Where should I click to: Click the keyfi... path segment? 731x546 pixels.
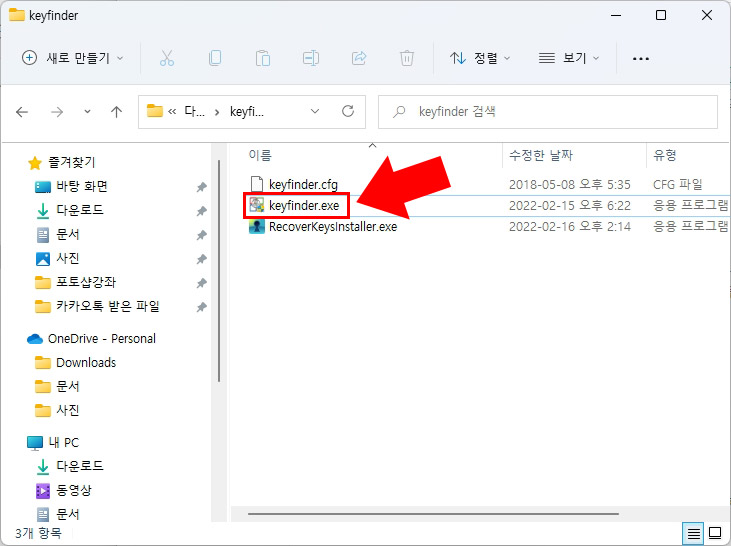pyautogui.click(x=247, y=112)
